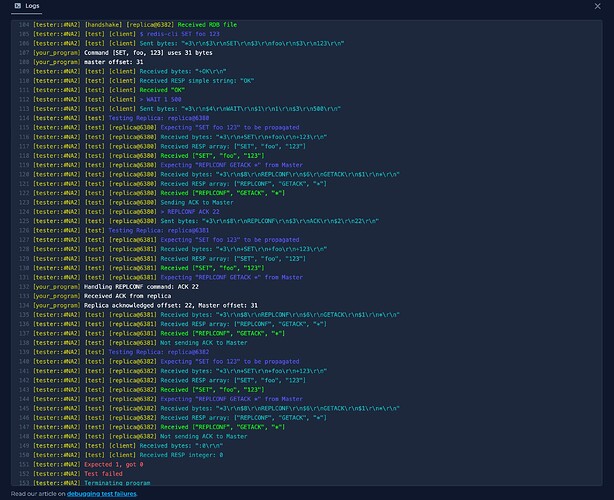The height and width of the screenshot is (500, 614).
Task: Select the error Expected 1, got 0
Action: coord(114,465)
